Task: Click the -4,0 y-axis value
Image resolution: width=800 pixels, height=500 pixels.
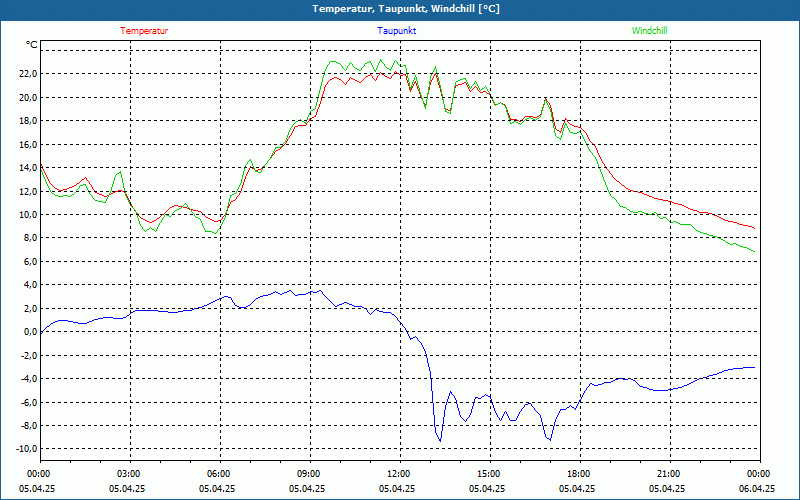Action: (x=29, y=379)
